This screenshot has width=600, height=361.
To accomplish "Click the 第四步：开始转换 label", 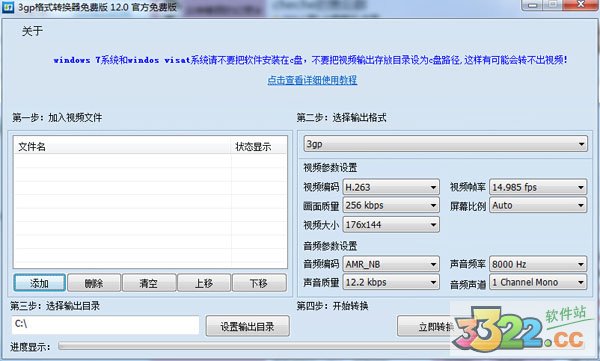I will click(x=333, y=305).
